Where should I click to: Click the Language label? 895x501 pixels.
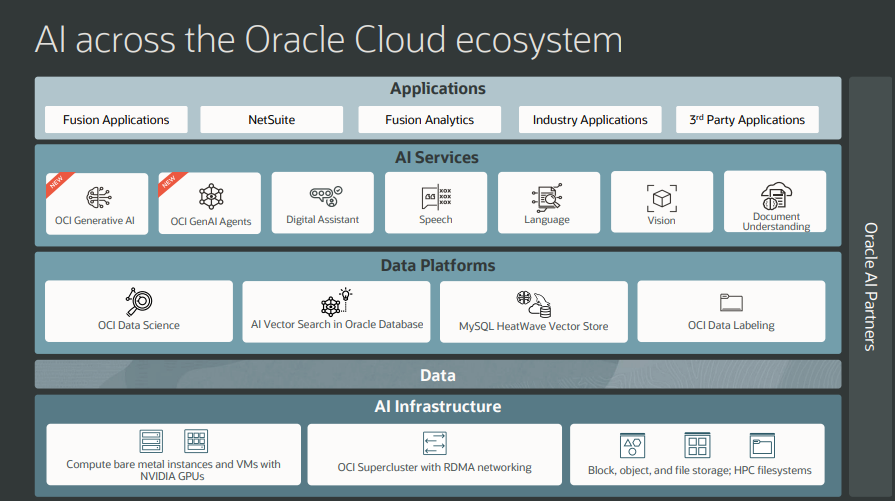pos(547,220)
